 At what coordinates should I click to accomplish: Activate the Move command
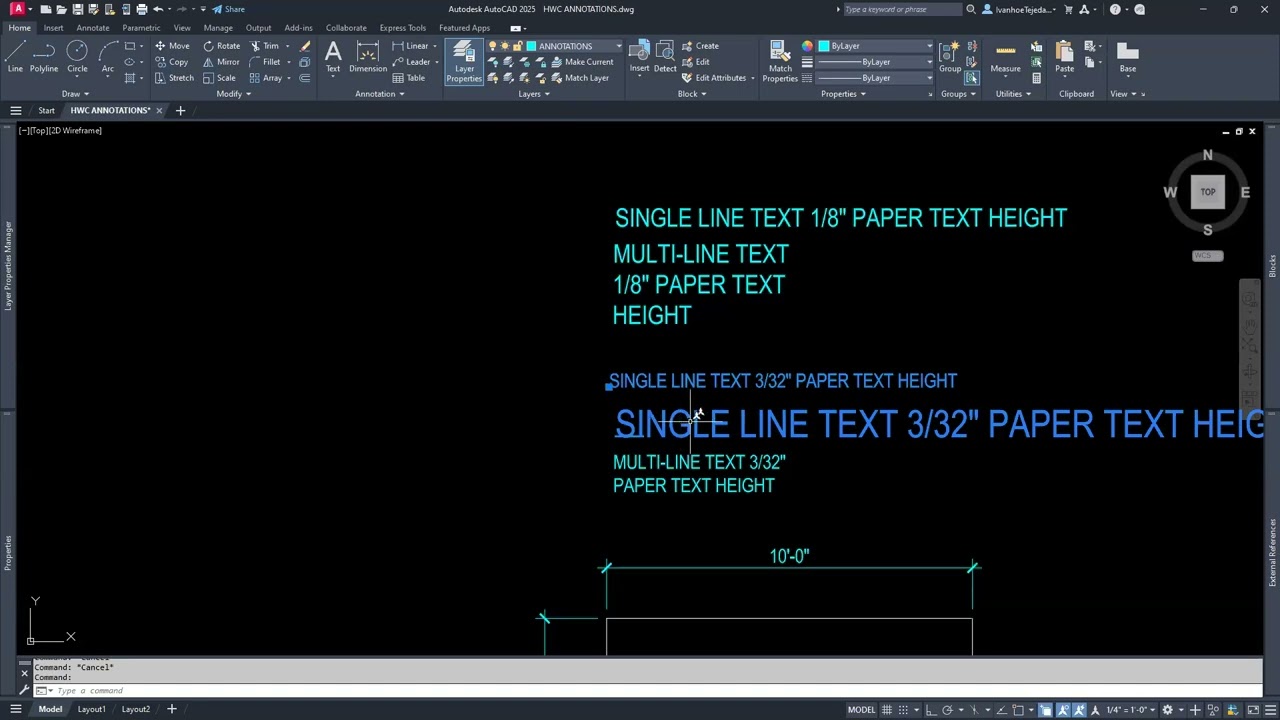pyautogui.click(x=172, y=46)
